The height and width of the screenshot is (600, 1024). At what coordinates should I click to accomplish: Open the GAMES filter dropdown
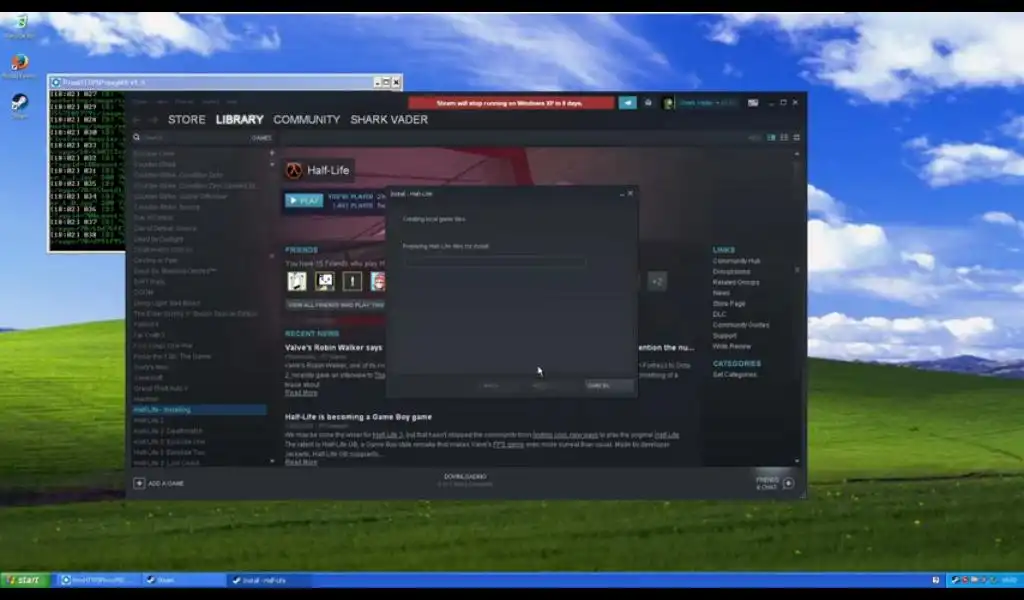click(261, 138)
